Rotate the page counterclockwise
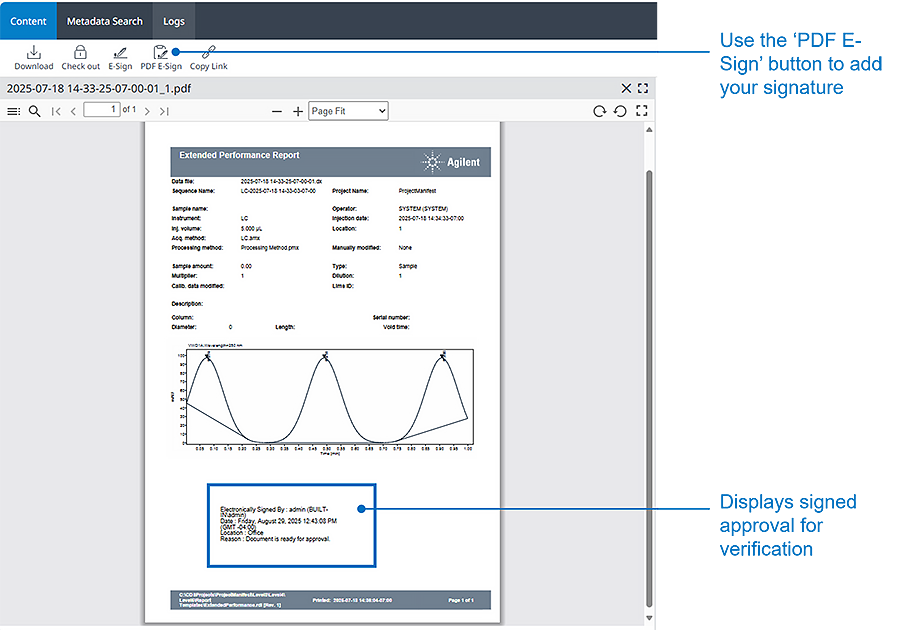Screen dimensions: 910x630 (620, 111)
